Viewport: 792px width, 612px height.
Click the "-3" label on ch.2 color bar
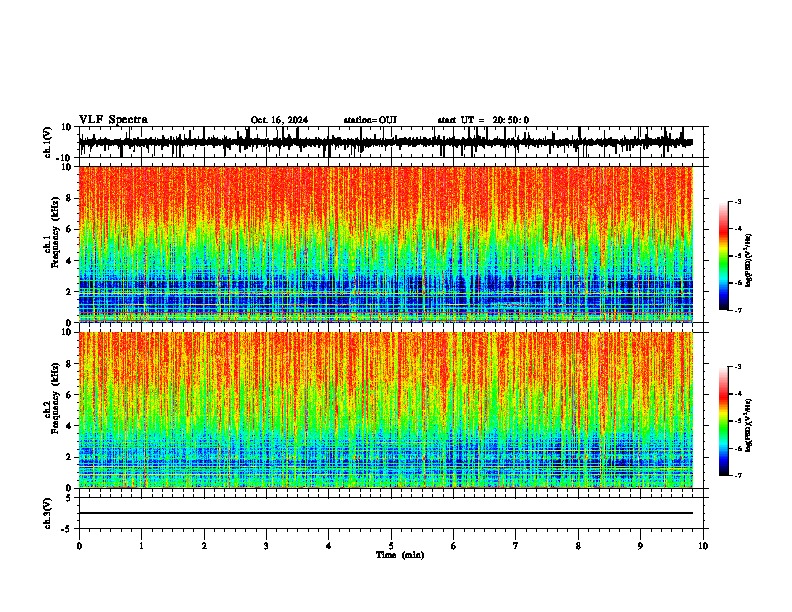[x=737, y=367]
